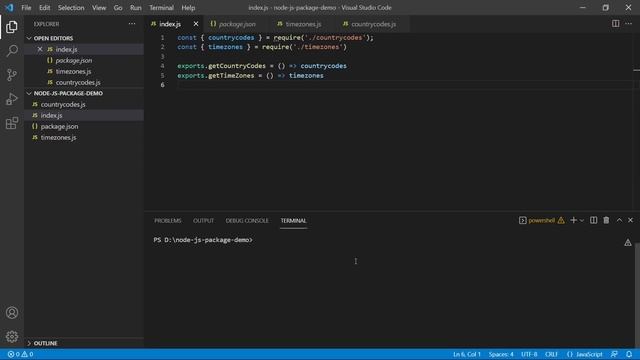Open the Edit menu
The width and height of the screenshot is (640, 360).
coord(44,7)
